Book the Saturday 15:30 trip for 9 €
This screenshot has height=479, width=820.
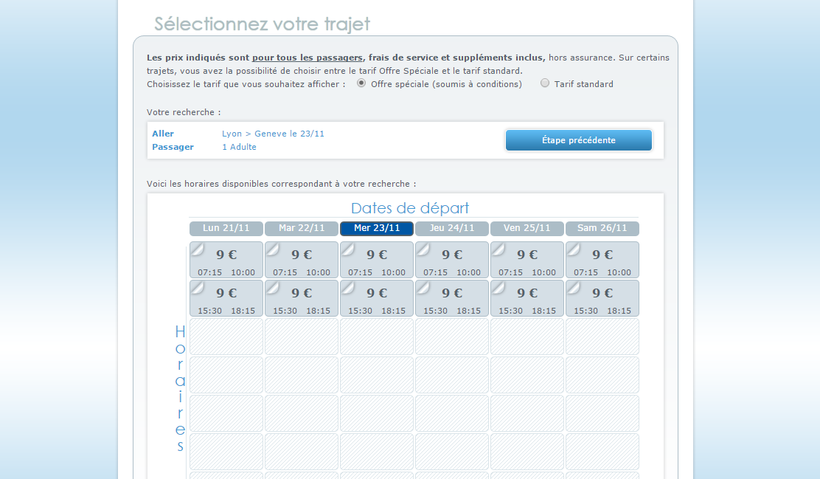(x=602, y=298)
